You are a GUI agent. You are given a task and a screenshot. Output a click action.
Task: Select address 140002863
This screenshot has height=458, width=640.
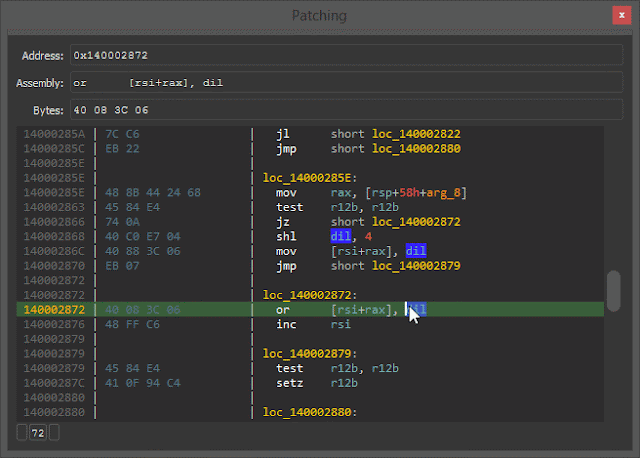pos(54,207)
